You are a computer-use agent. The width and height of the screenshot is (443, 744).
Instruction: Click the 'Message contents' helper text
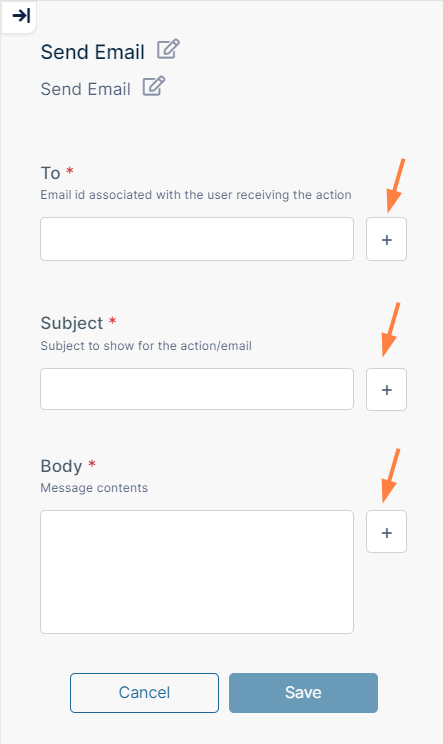click(94, 488)
